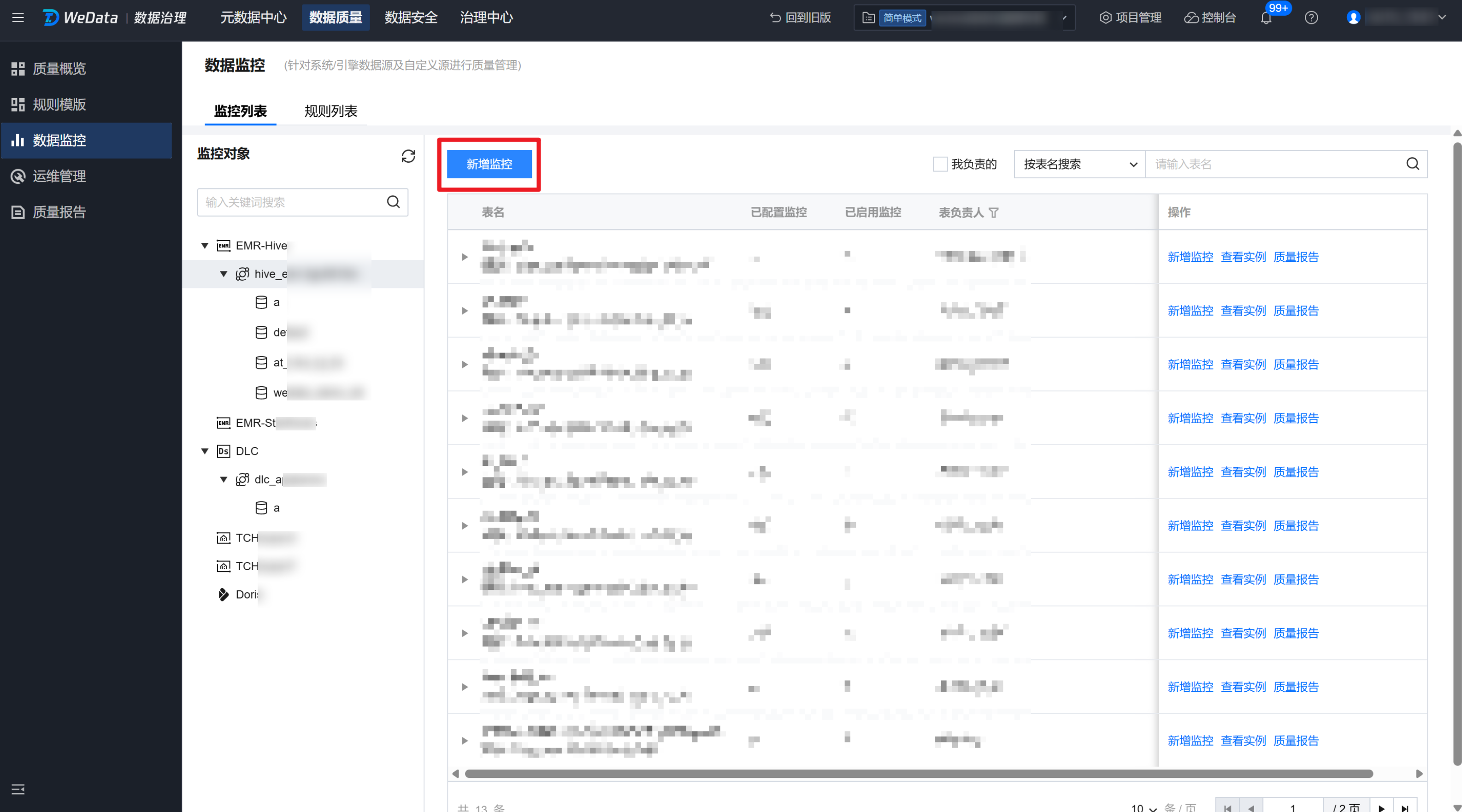Open the help question mark icon
The image size is (1462, 812).
(x=1311, y=18)
